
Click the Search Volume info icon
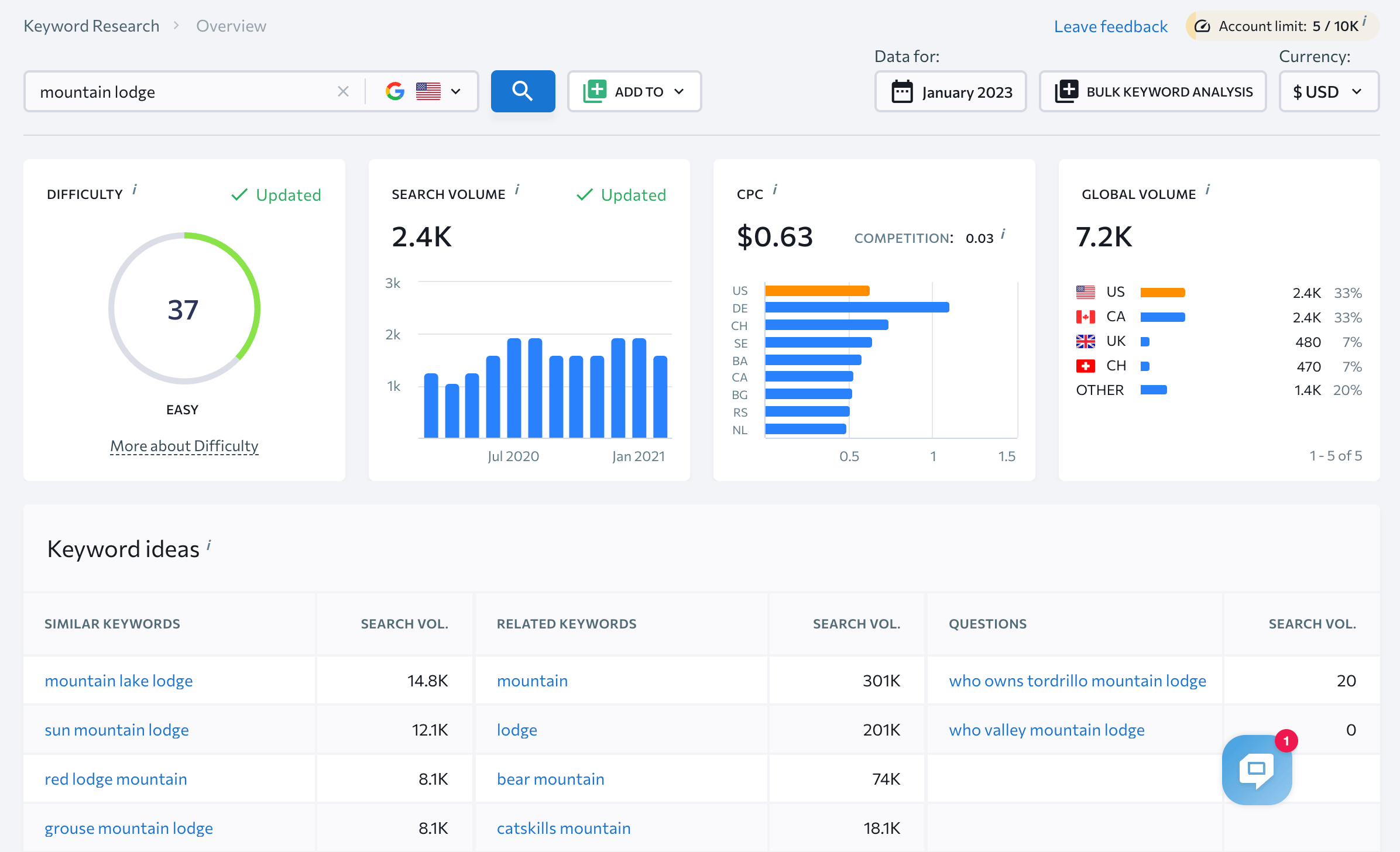click(x=517, y=190)
